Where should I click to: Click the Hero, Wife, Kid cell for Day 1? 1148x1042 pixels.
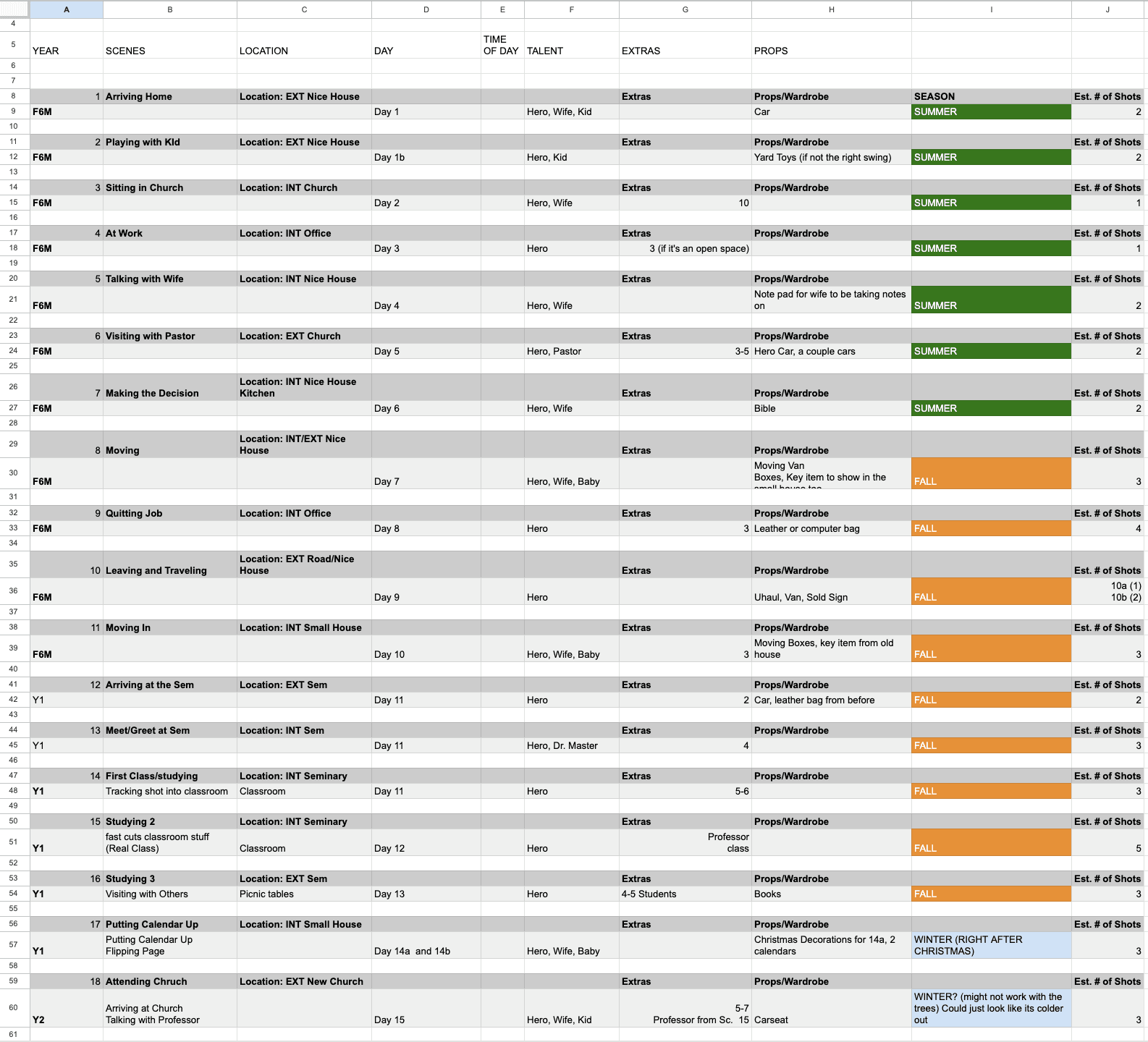pos(572,111)
